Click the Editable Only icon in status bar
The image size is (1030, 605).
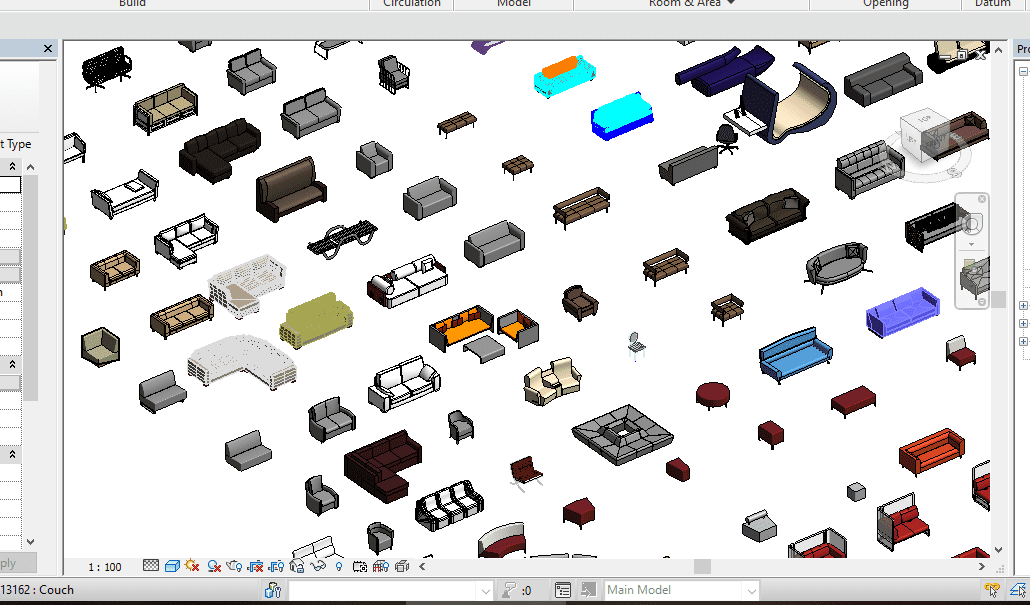(511, 590)
